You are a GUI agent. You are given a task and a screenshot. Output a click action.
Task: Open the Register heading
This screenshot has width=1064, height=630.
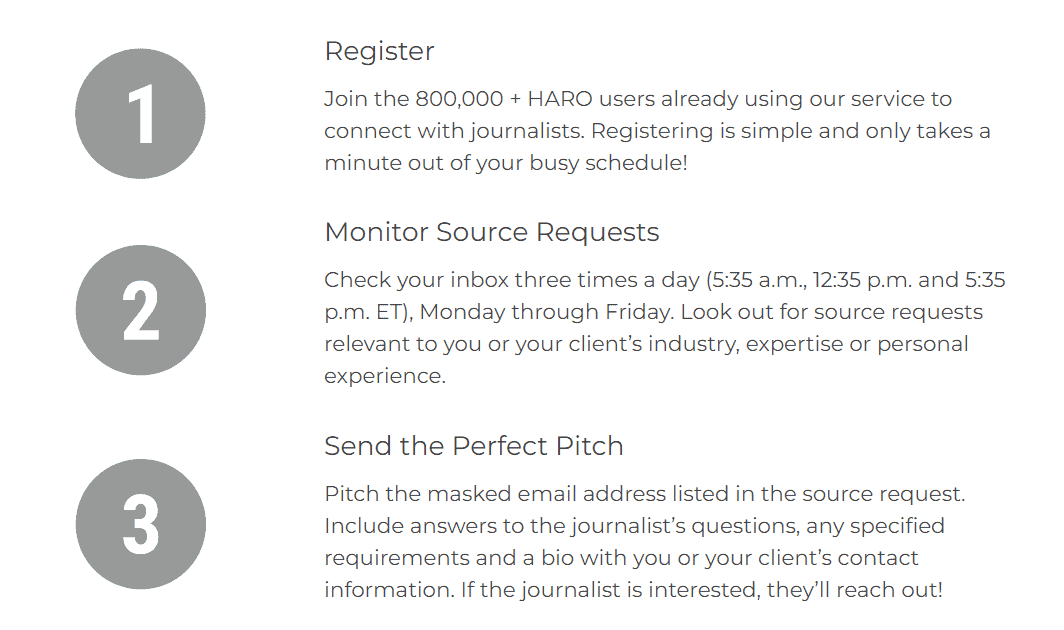pyautogui.click(x=379, y=52)
